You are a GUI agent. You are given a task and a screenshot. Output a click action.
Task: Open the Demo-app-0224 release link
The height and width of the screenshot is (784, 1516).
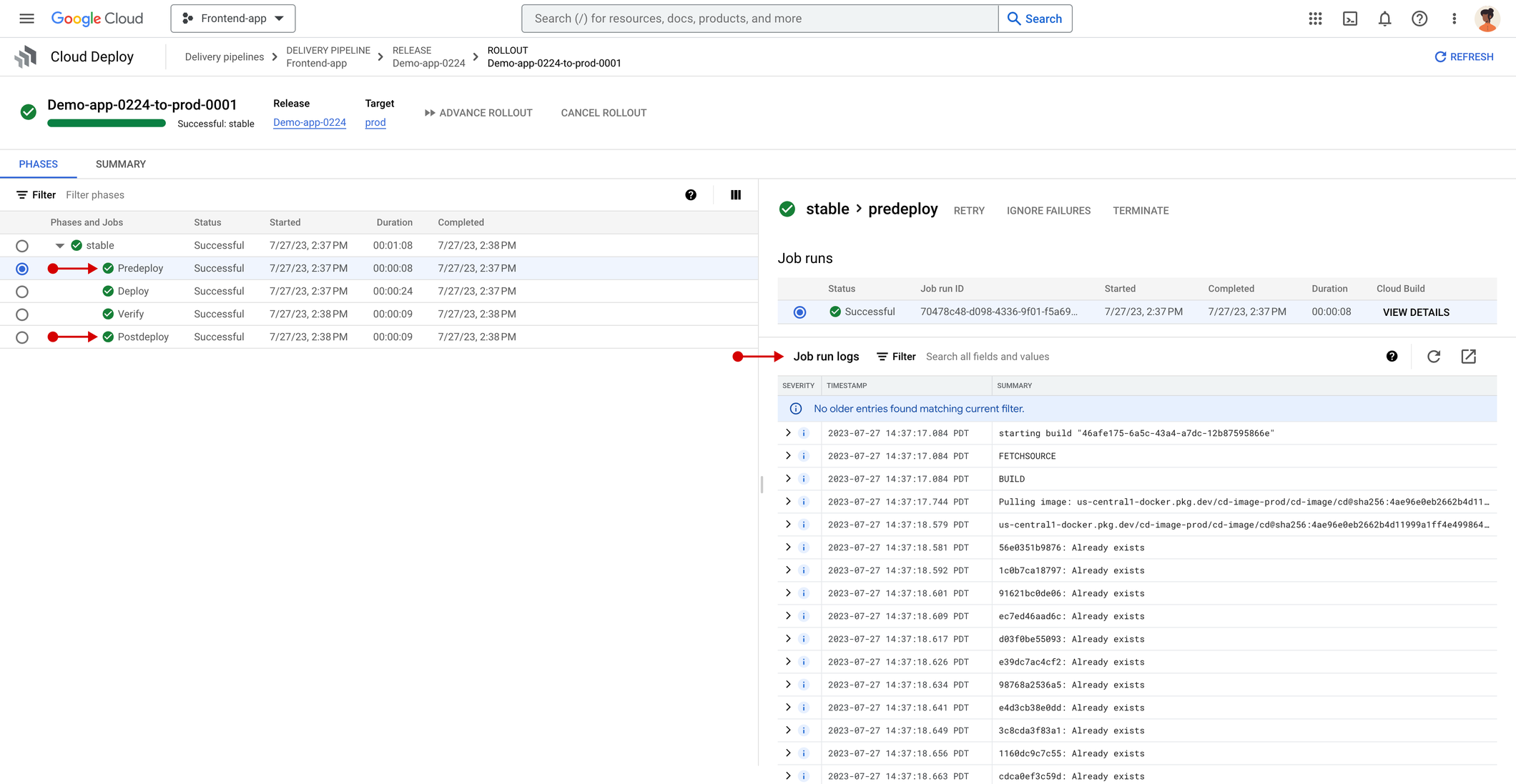[x=310, y=122]
